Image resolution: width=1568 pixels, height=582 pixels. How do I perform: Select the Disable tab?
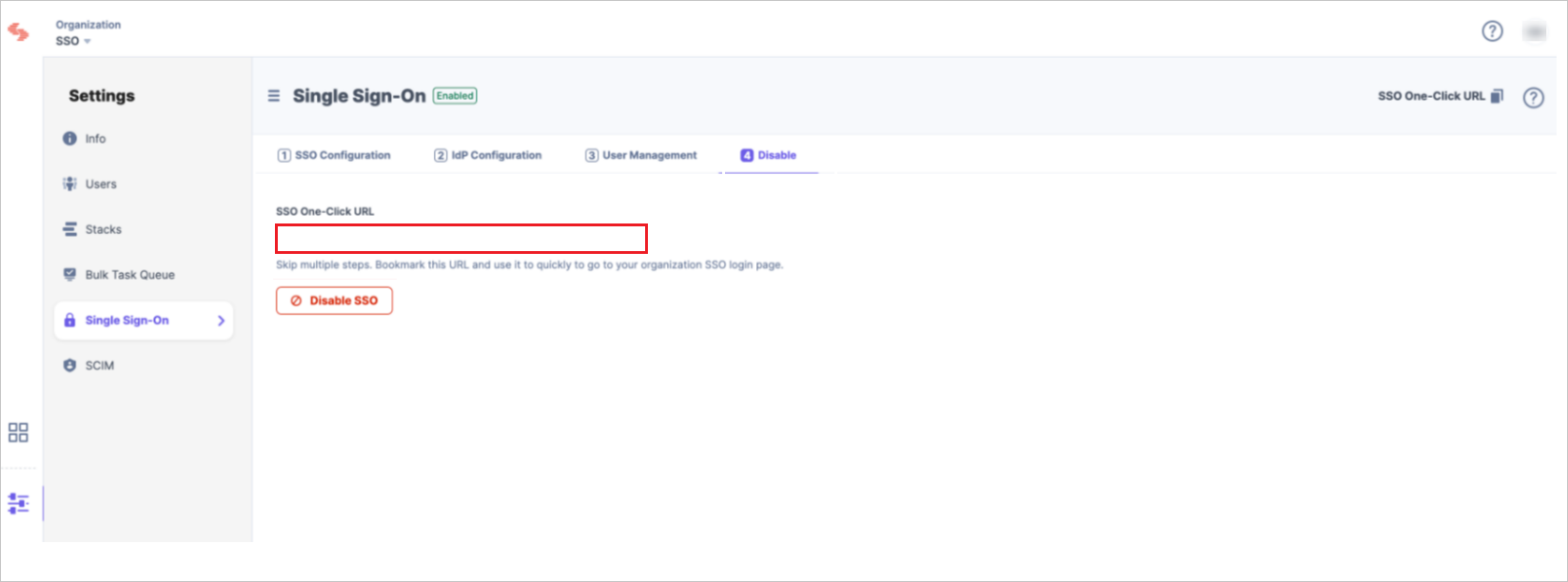(769, 155)
